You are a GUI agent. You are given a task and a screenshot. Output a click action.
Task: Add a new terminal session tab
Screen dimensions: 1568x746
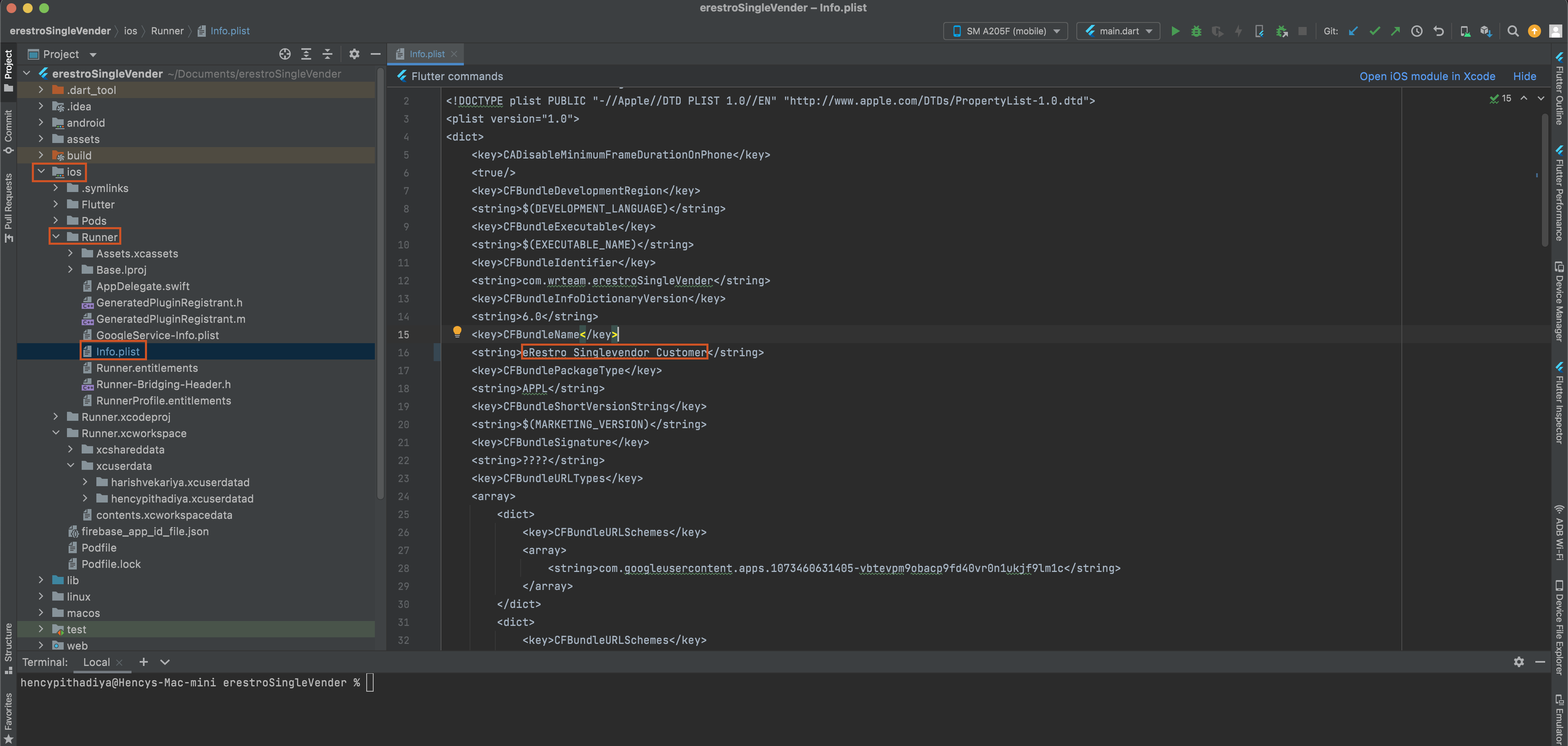click(143, 662)
